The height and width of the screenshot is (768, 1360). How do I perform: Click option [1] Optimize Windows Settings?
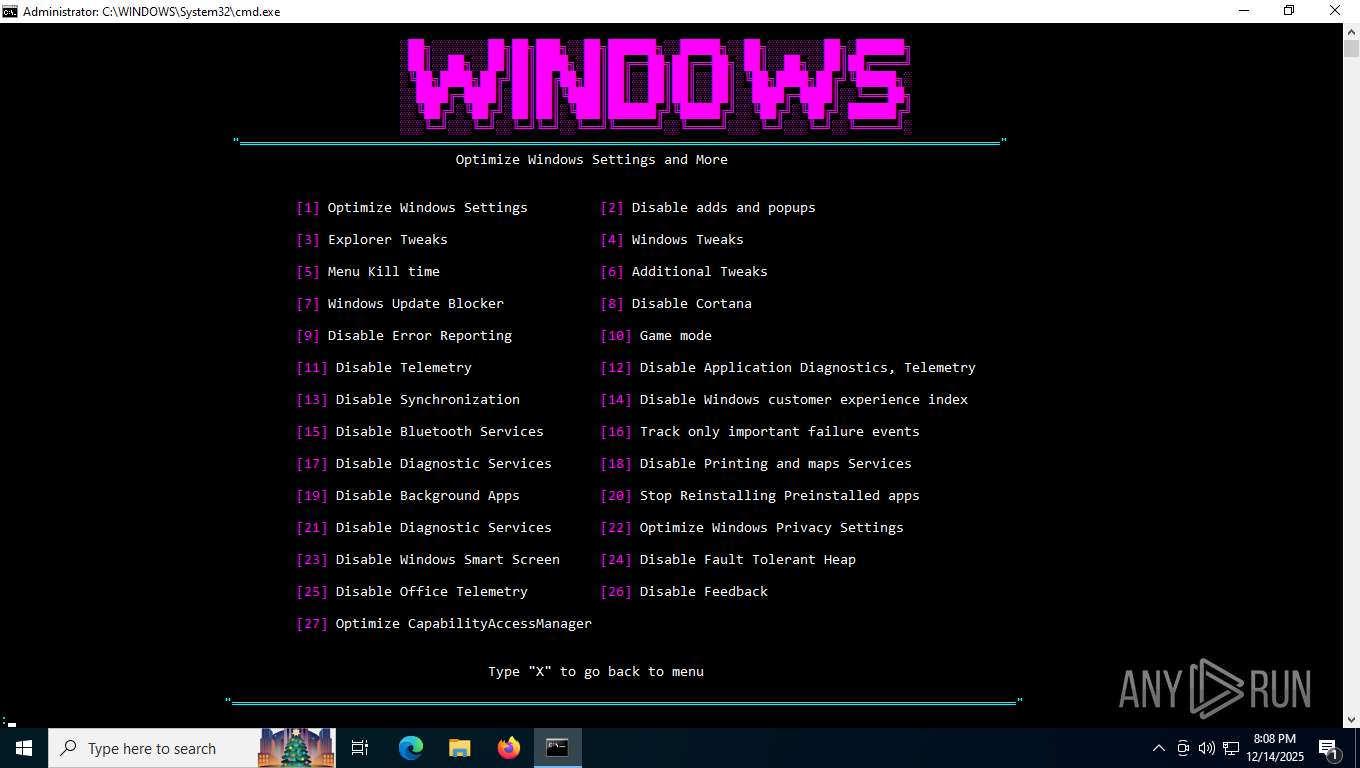[412, 208]
